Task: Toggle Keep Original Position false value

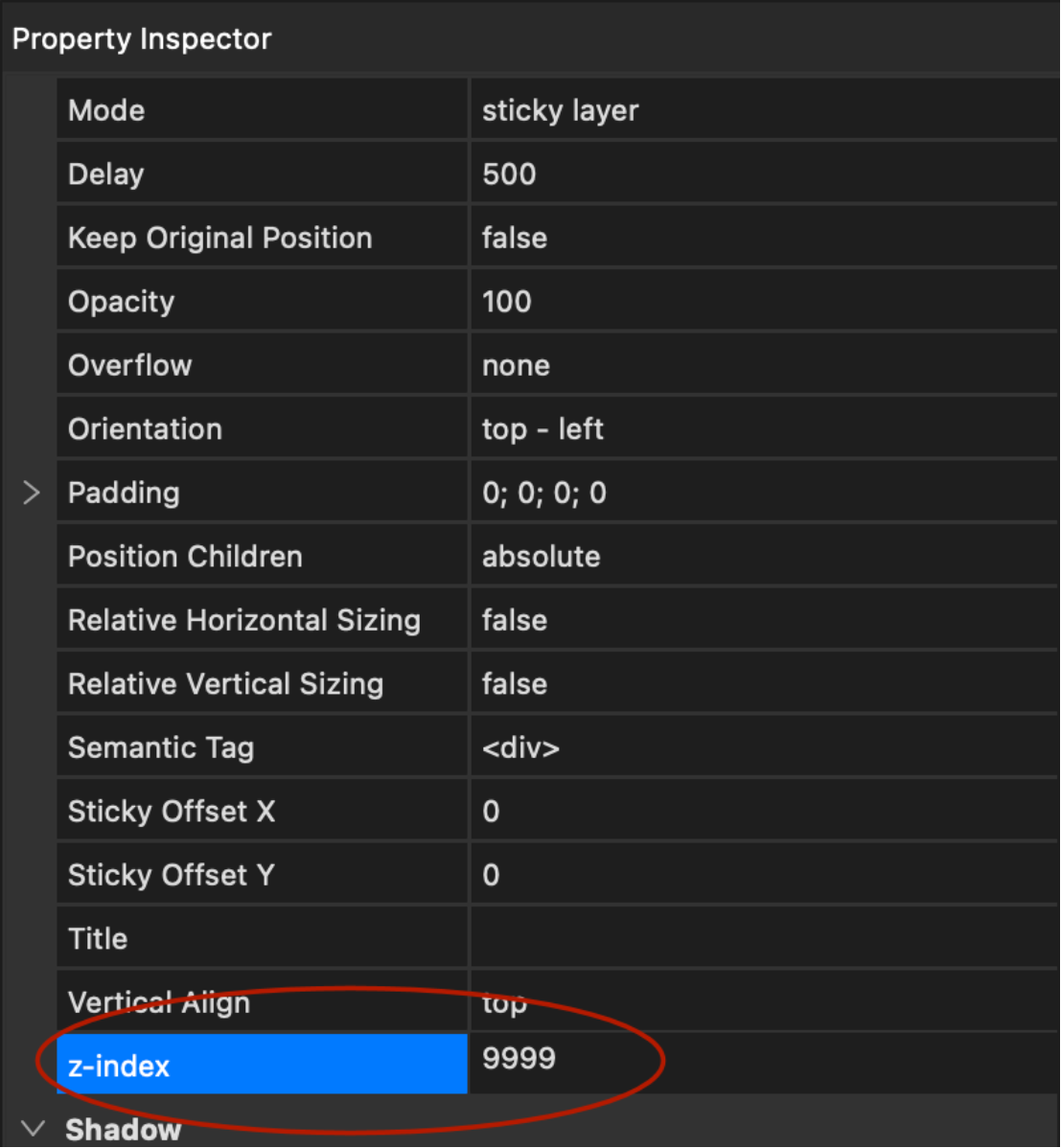Action: (762, 238)
